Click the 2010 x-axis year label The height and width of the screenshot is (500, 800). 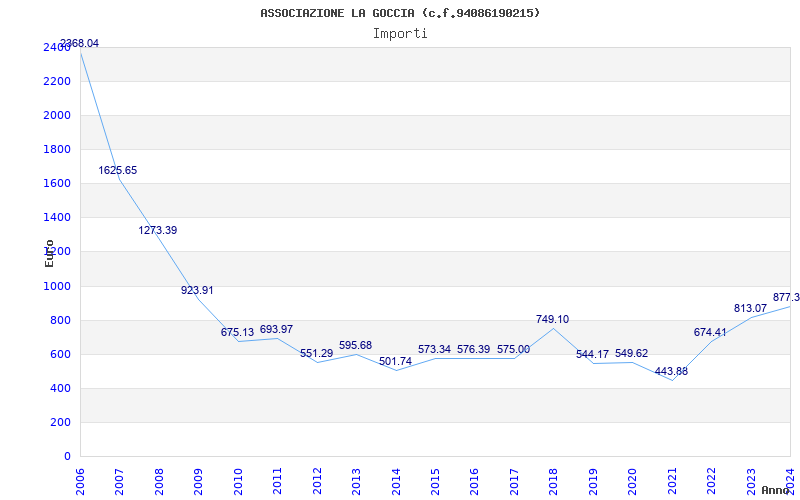(238, 480)
